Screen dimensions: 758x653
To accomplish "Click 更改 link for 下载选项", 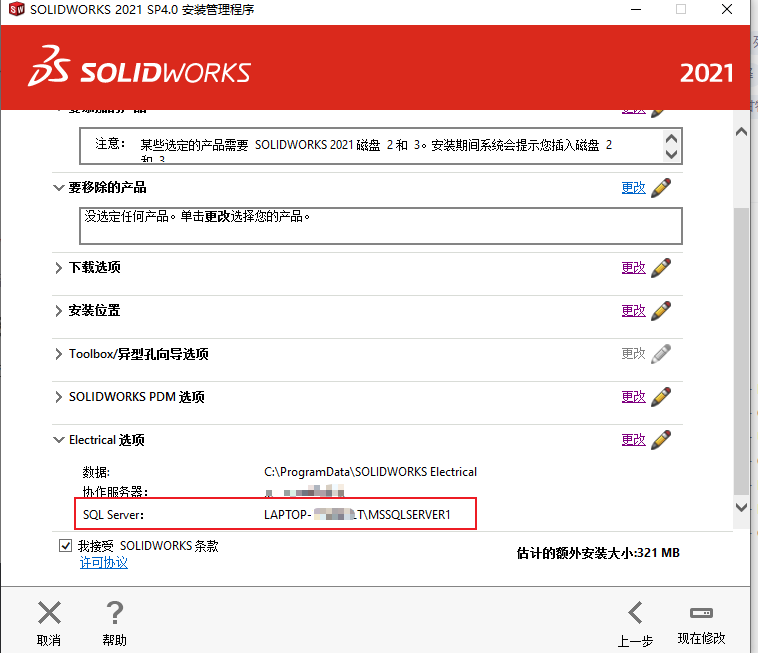I will 633,267.
